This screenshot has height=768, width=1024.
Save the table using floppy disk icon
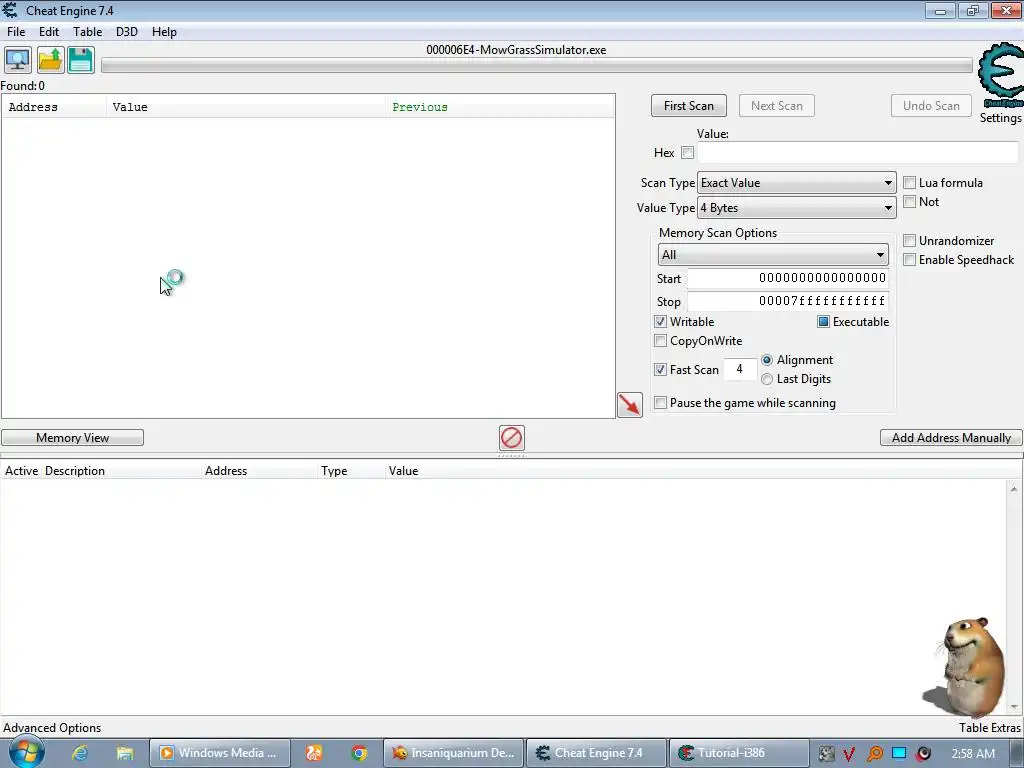[x=81, y=60]
